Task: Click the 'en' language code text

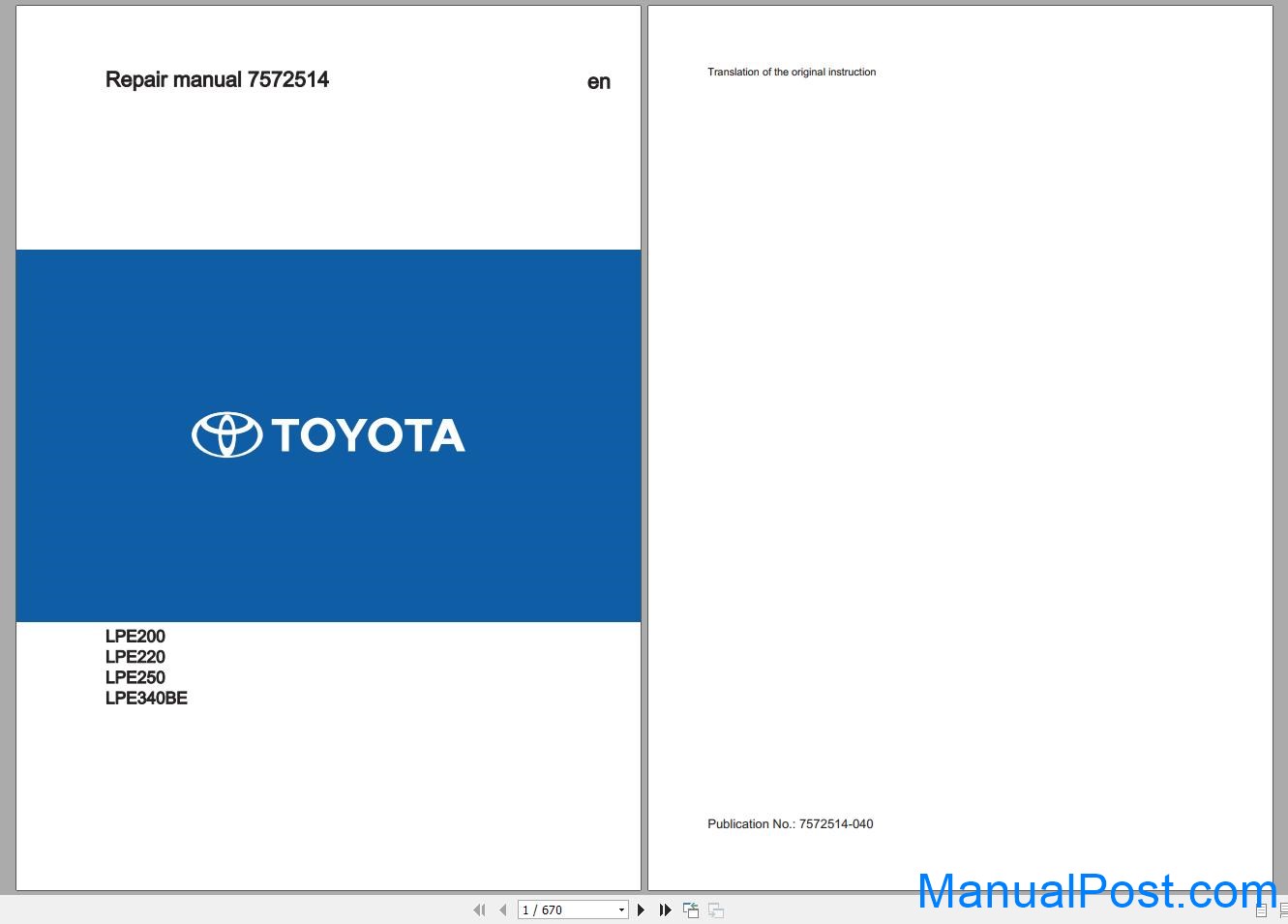Action: tap(599, 82)
